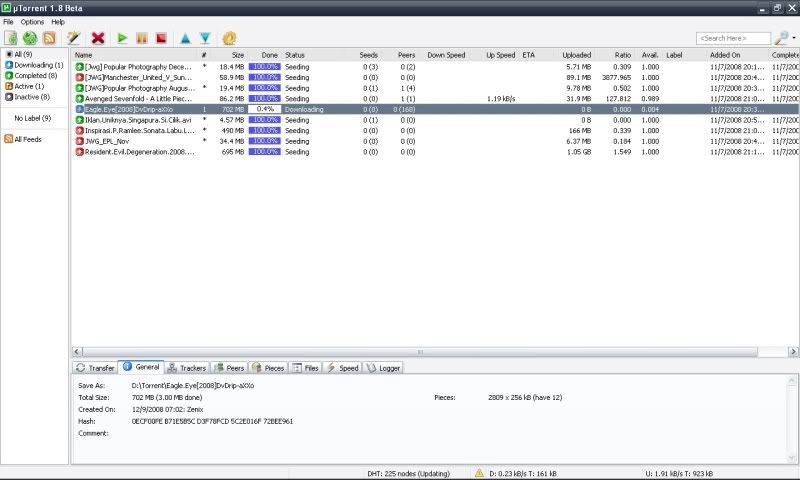
Task: Click the Add Torrent from URL icon
Action: [x=30, y=38]
